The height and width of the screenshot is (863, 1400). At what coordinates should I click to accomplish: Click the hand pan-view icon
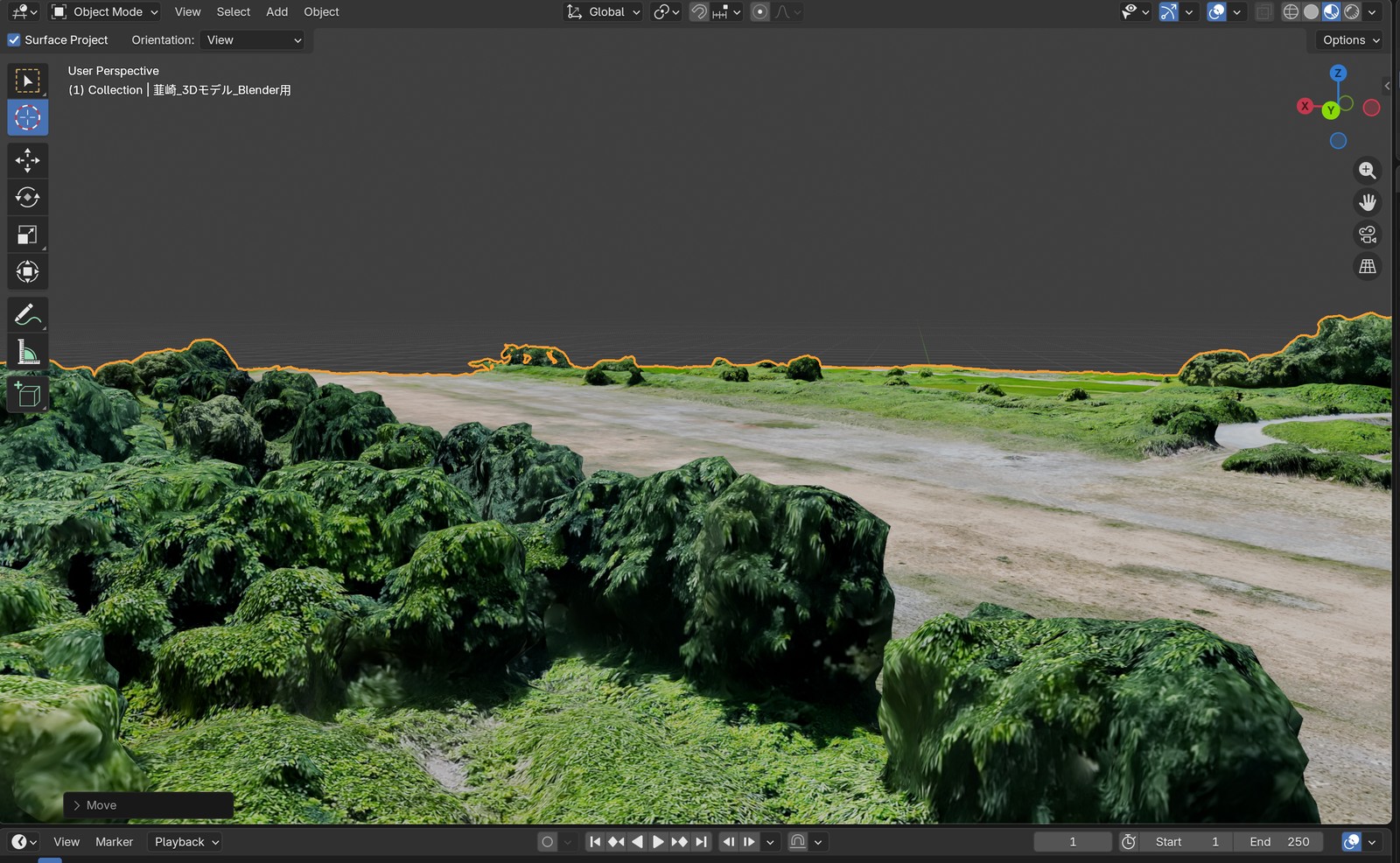click(x=1368, y=202)
